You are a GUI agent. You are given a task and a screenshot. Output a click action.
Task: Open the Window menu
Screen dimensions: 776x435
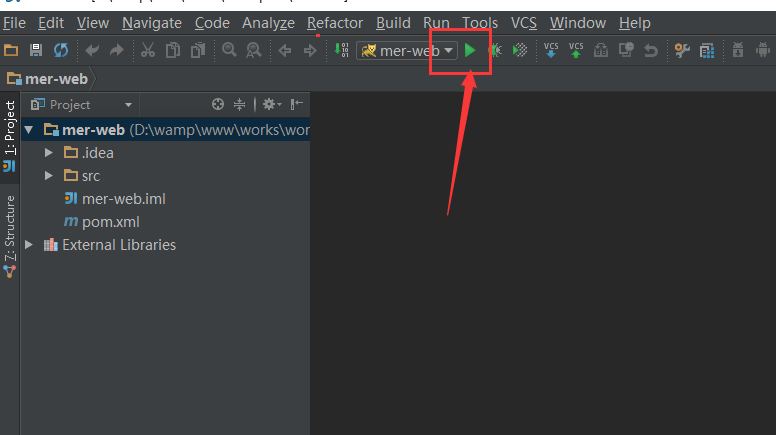tap(578, 23)
